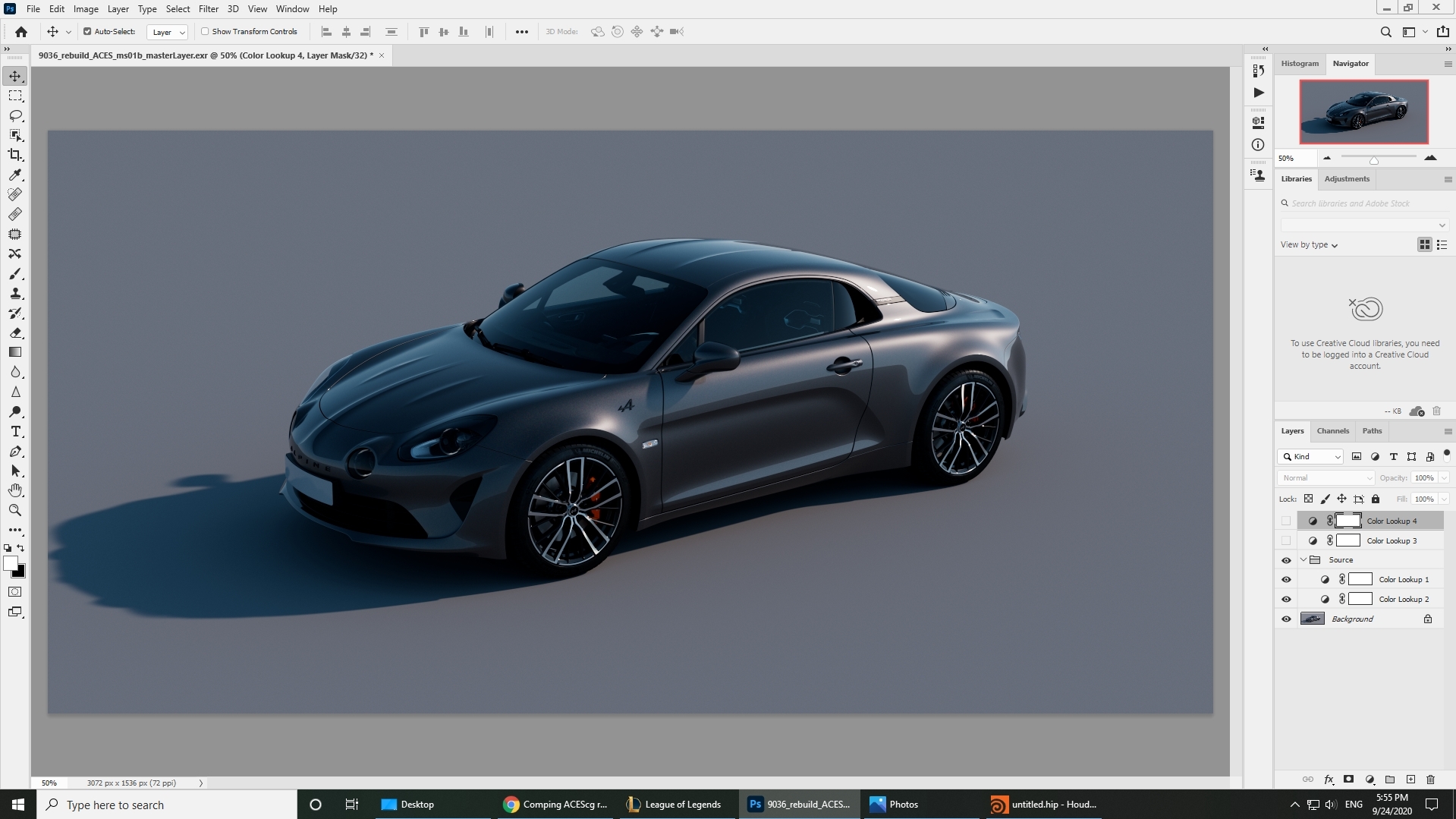Image resolution: width=1456 pixels, height=819 pixels.
Task: Click the Search libraries input field
Action: tap(1364, 203)
